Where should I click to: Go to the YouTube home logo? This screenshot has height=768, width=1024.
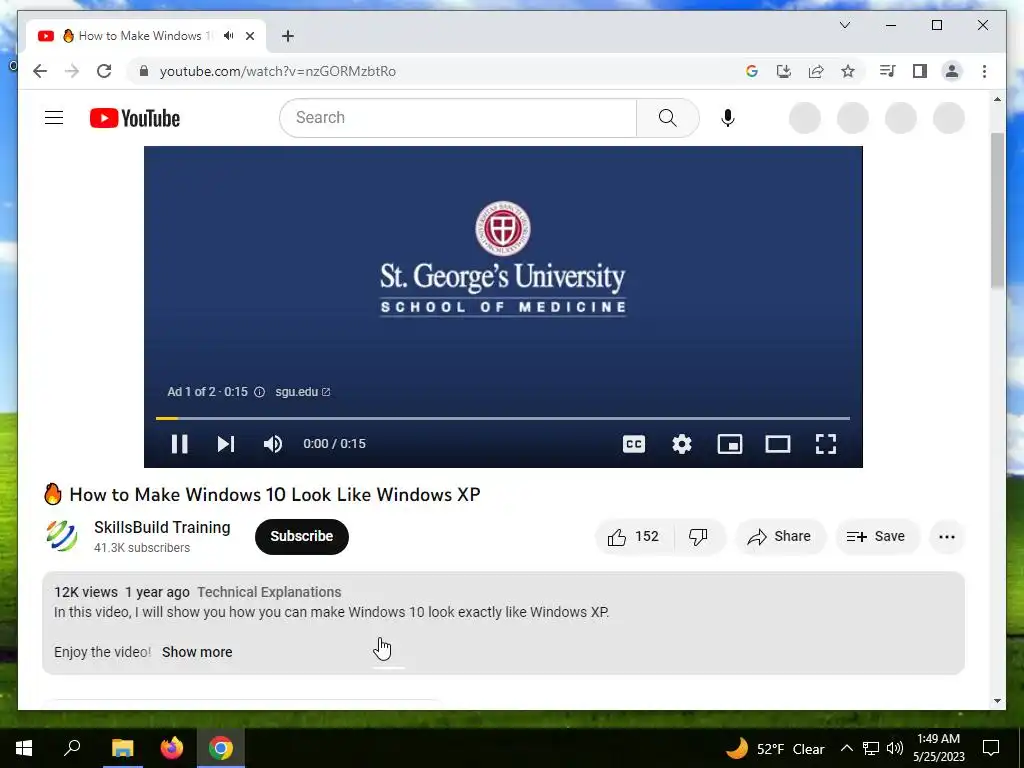click(x=135, y=118)
